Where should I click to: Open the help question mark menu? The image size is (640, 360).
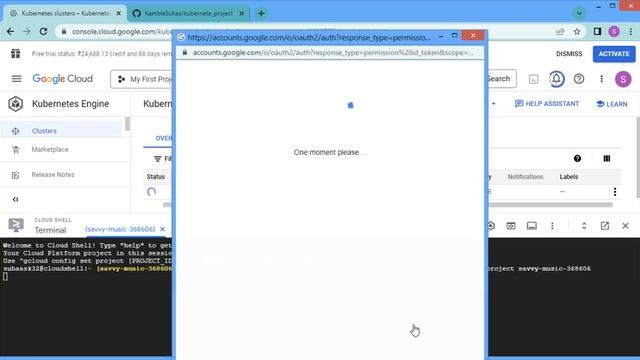tap(579, 79)
